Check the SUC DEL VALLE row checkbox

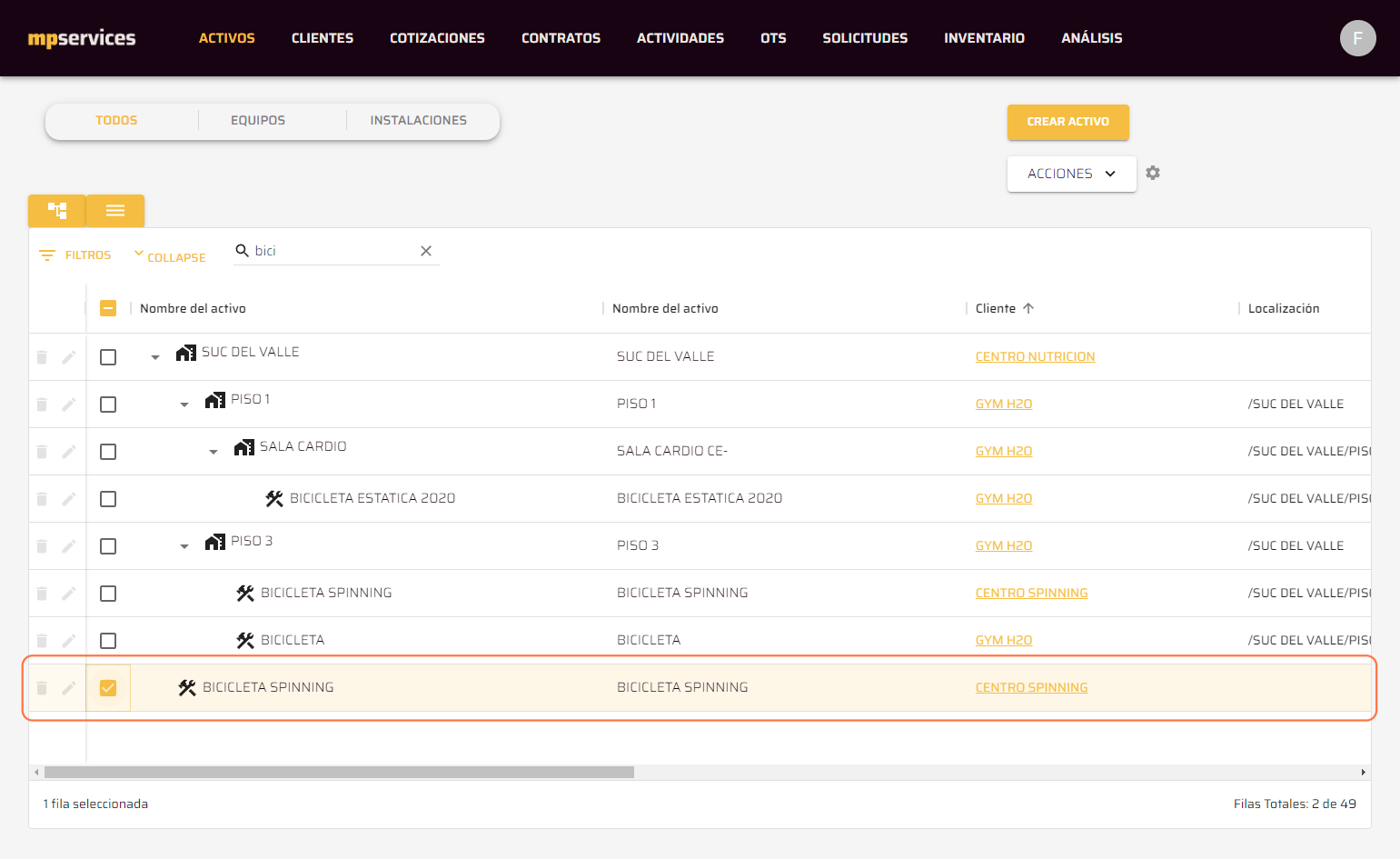click(108, 357)
